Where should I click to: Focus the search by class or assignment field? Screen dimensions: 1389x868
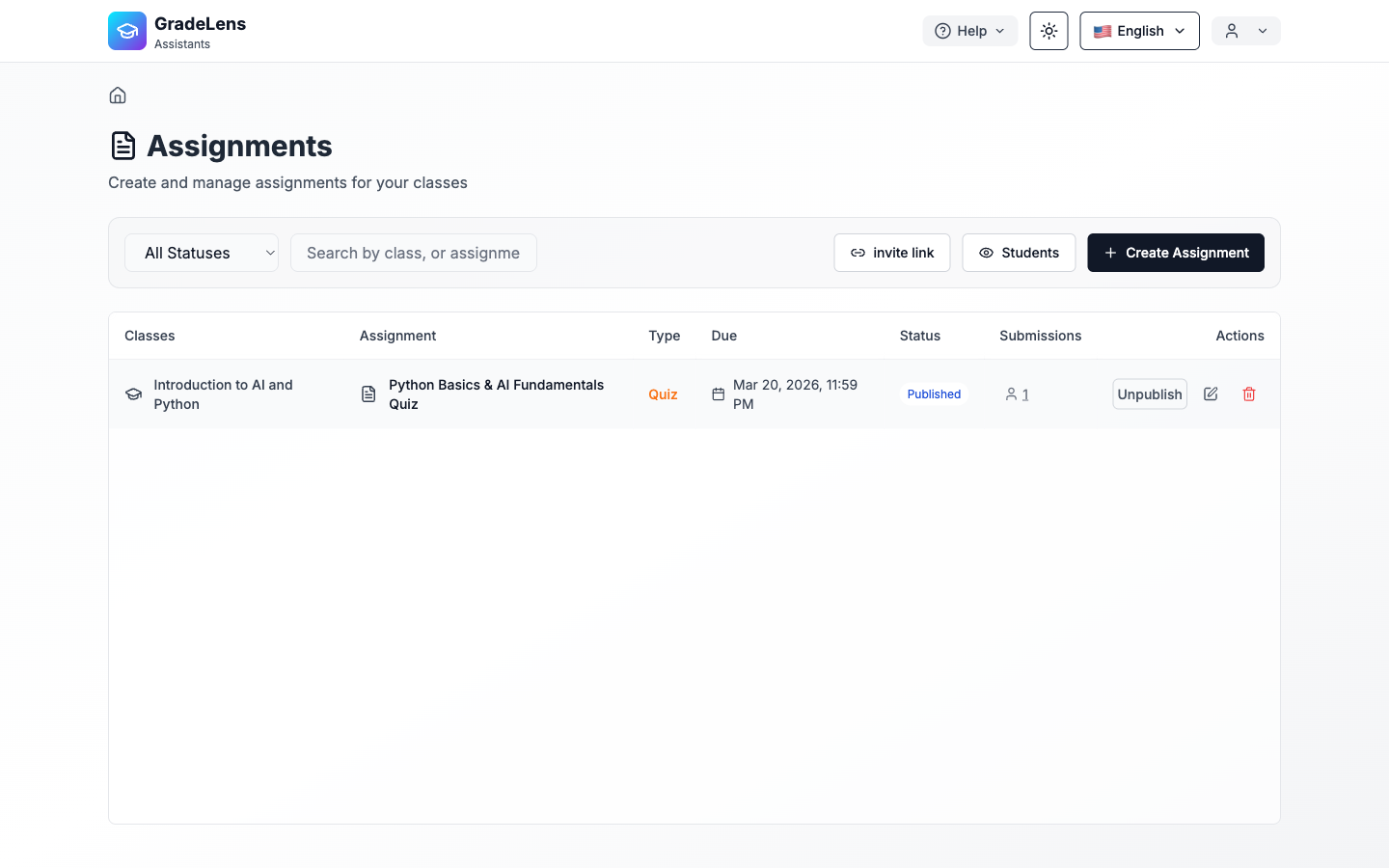click(x=414, y=253)
